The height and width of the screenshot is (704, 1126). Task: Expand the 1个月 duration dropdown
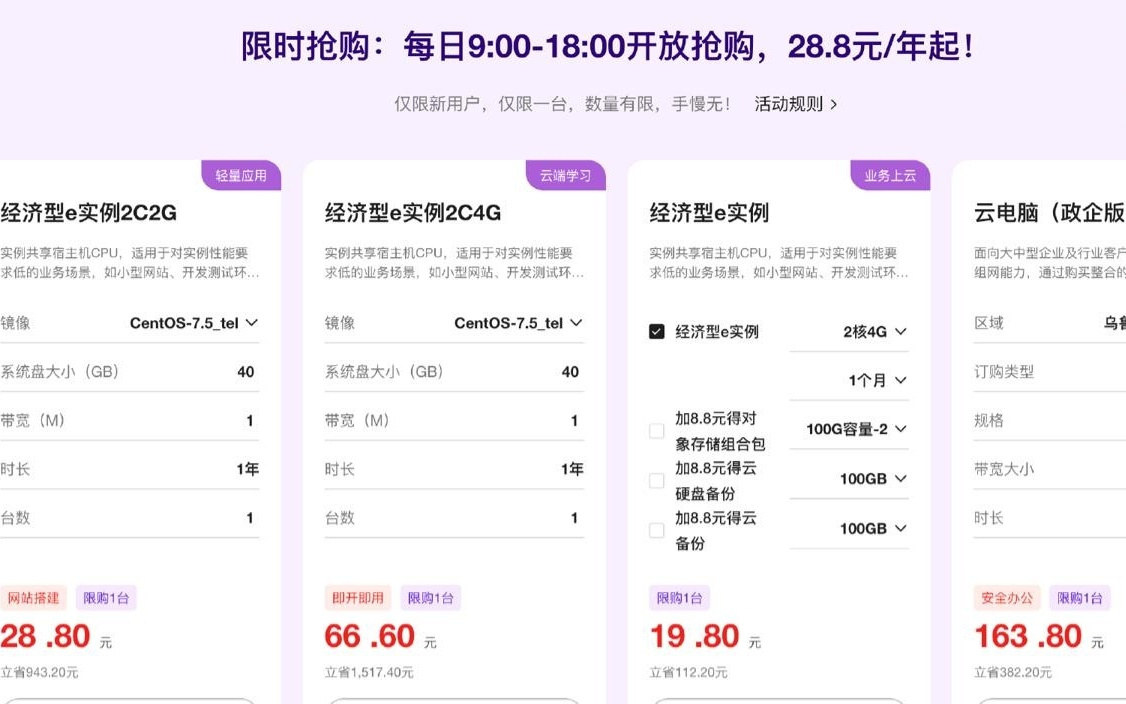[850, 380]
